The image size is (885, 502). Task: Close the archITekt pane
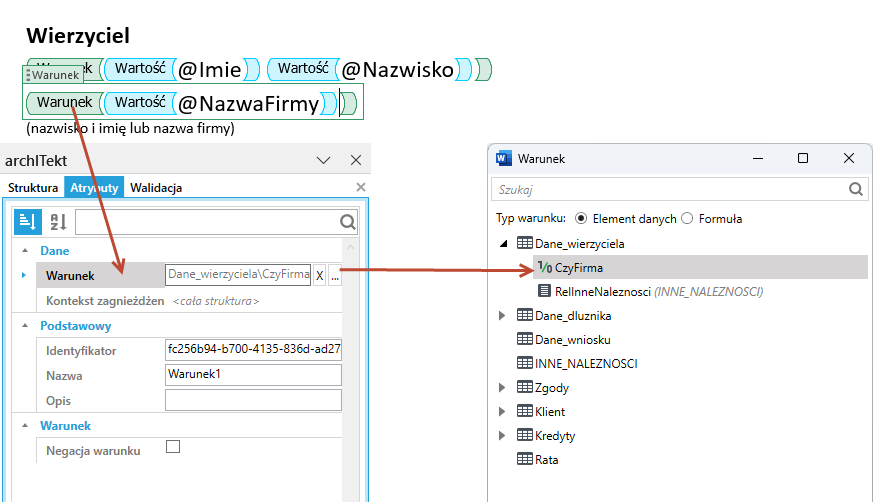click(356, 160)
